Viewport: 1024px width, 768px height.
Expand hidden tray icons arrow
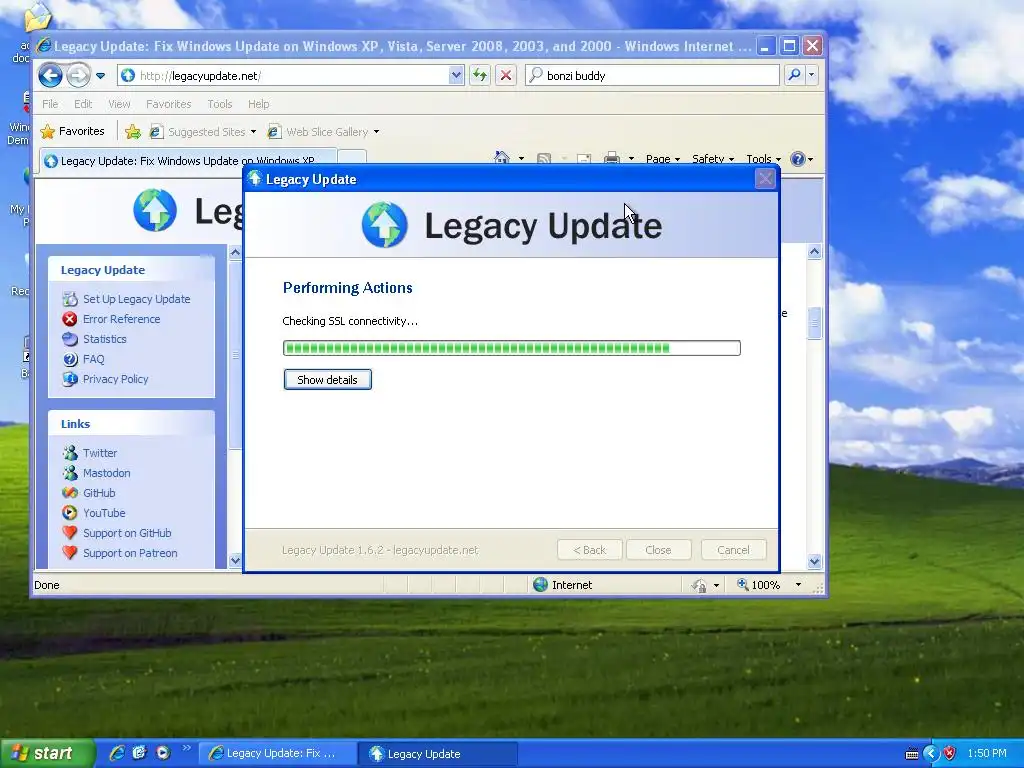click(931, 754)
